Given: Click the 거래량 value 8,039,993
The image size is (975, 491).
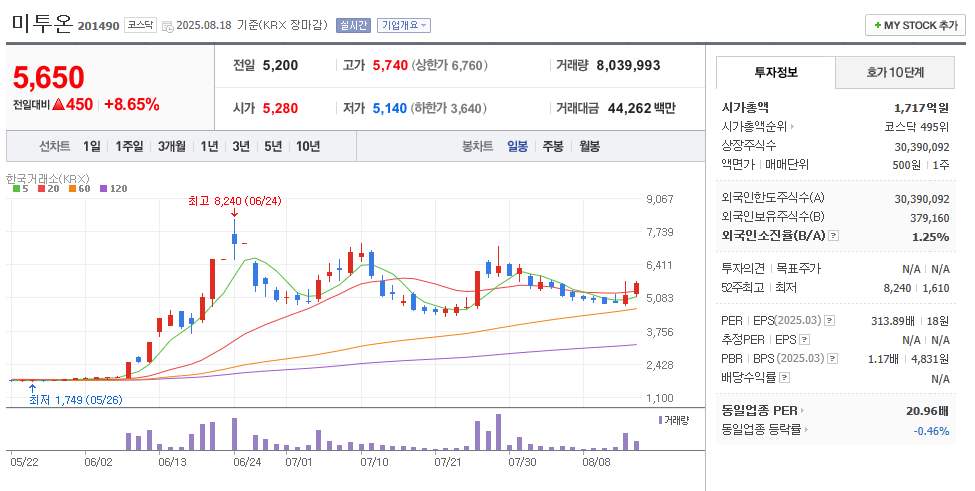Looking at the screenshot, I should [628, 65].
